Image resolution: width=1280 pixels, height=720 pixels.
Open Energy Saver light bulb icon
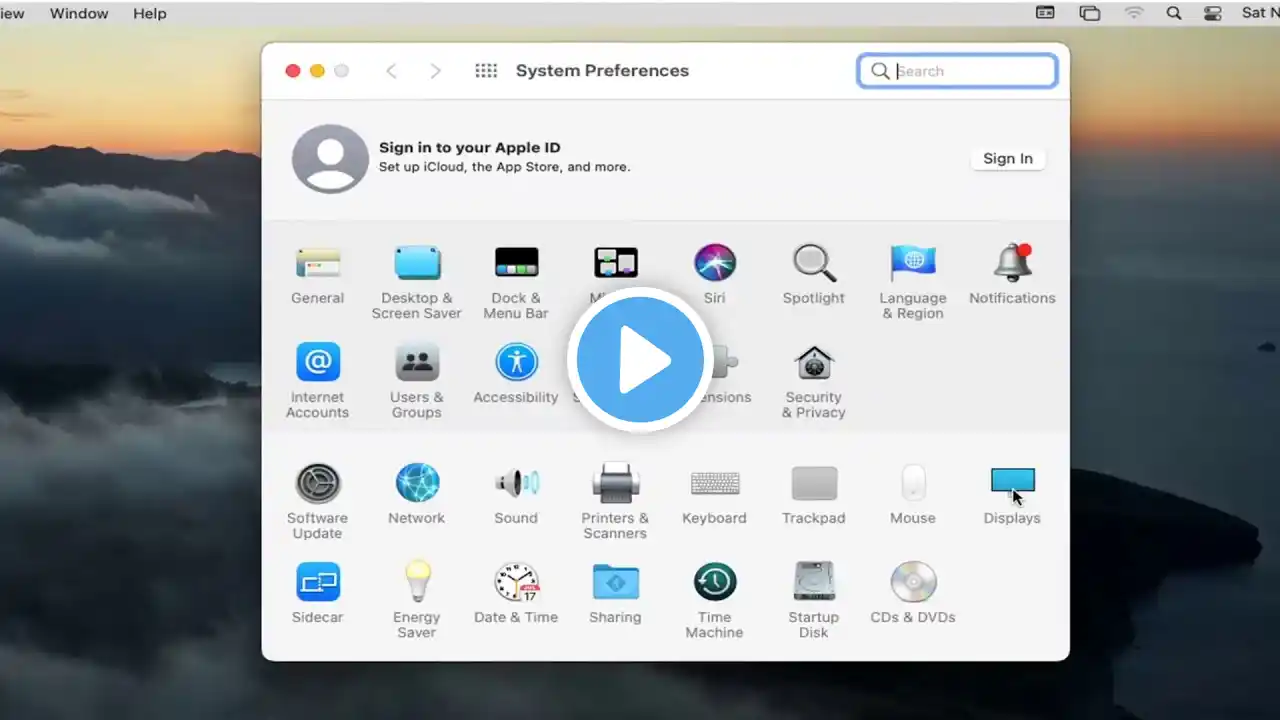pyautogui.click(x=417, y=582)
